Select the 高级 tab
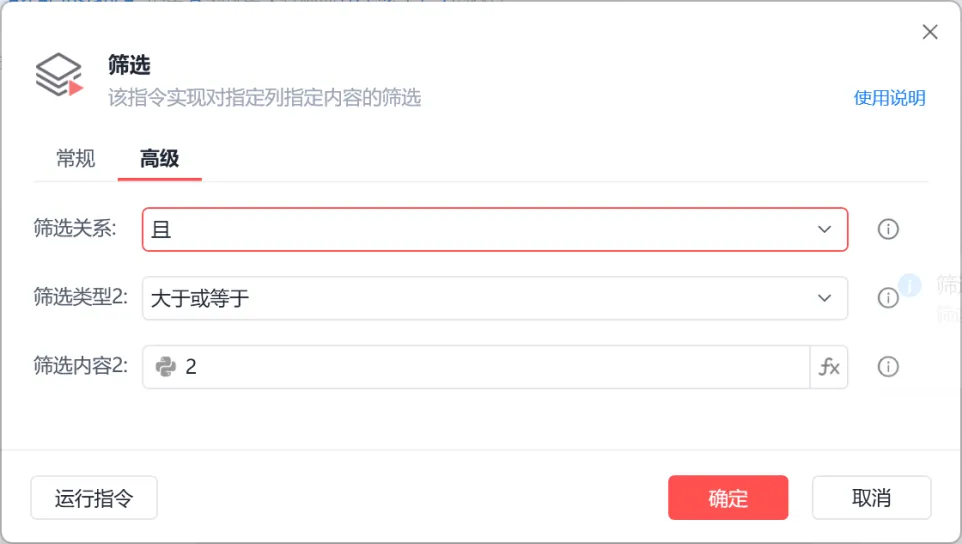Viewport: 962px width, 544px height. pos(160,159)
